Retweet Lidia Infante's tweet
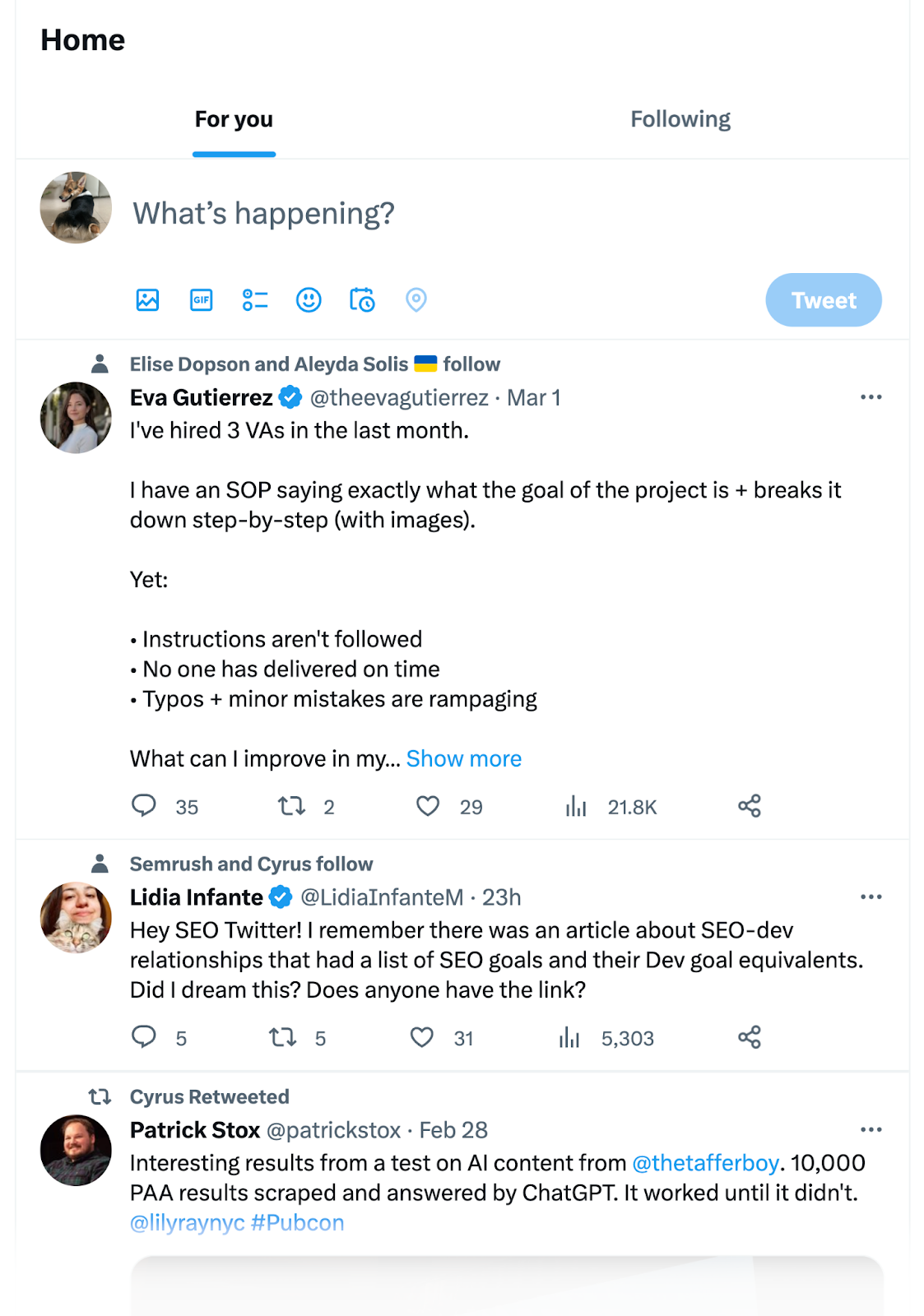Image resolution: width=924 pixels, height=1316 pixels. (281, 1038)
